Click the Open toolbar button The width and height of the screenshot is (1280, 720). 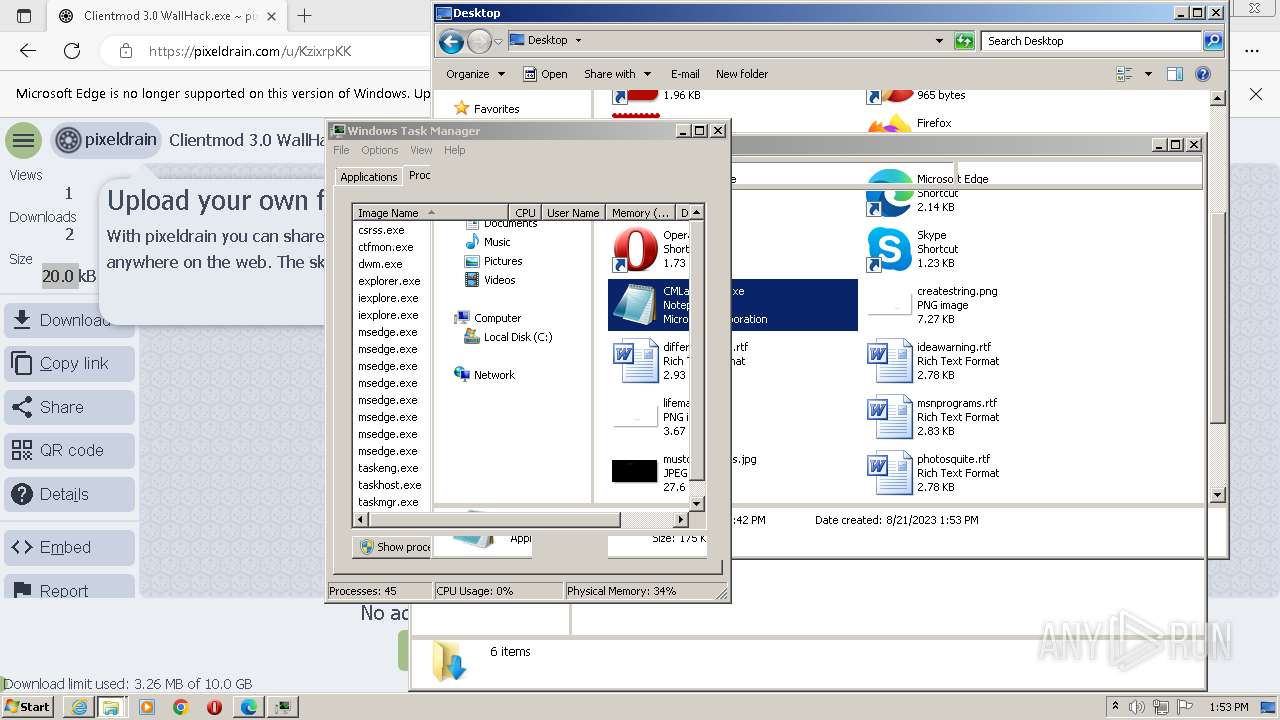545,74
